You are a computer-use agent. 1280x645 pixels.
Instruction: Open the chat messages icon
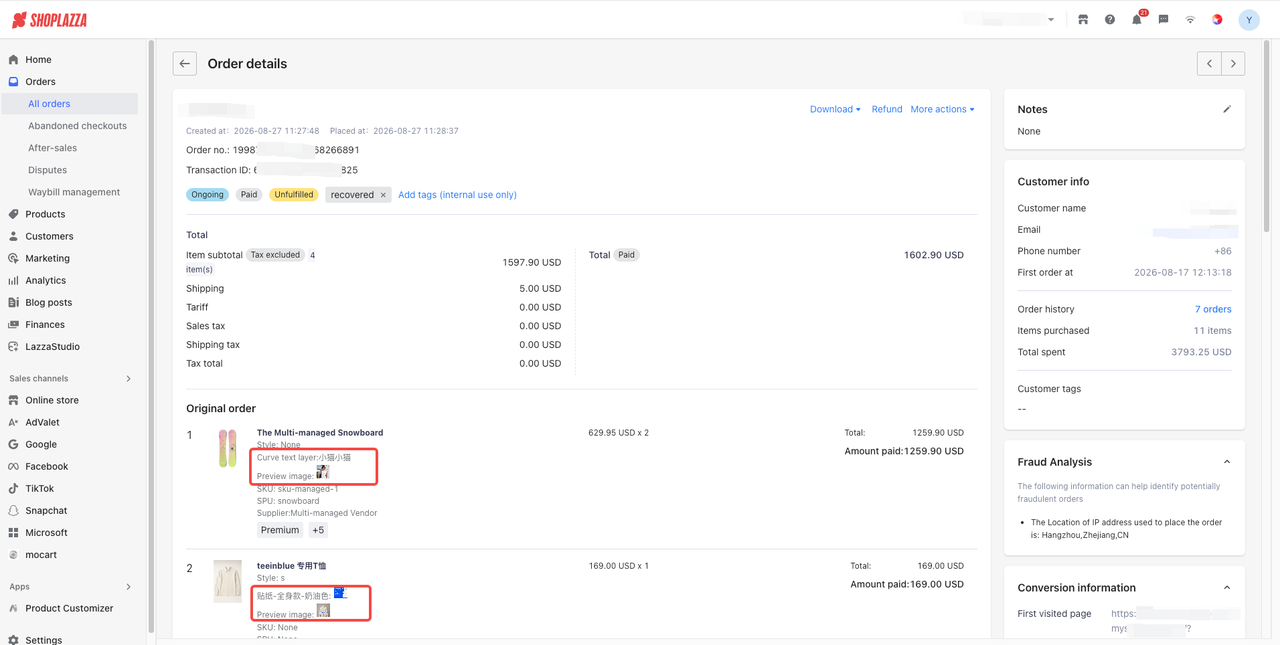1163,19
